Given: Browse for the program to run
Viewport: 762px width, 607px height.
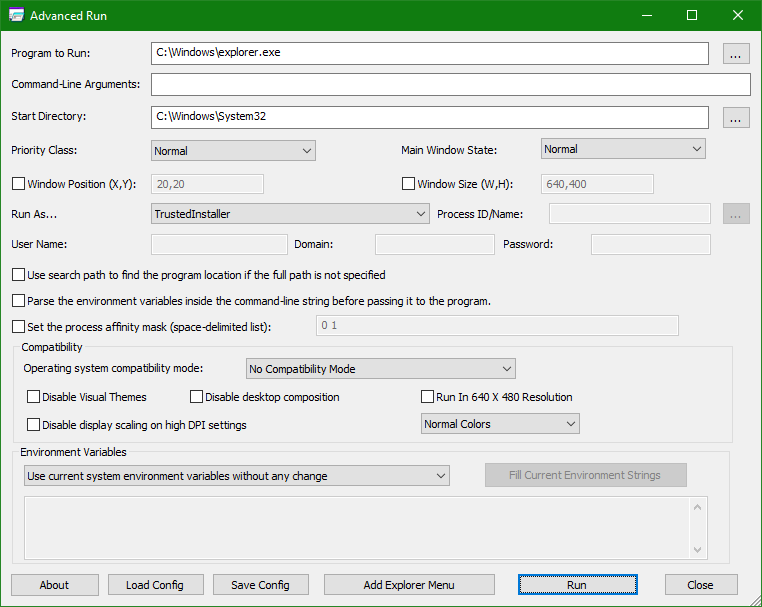Looking at the screenshot, I should (x=736, y=53).
